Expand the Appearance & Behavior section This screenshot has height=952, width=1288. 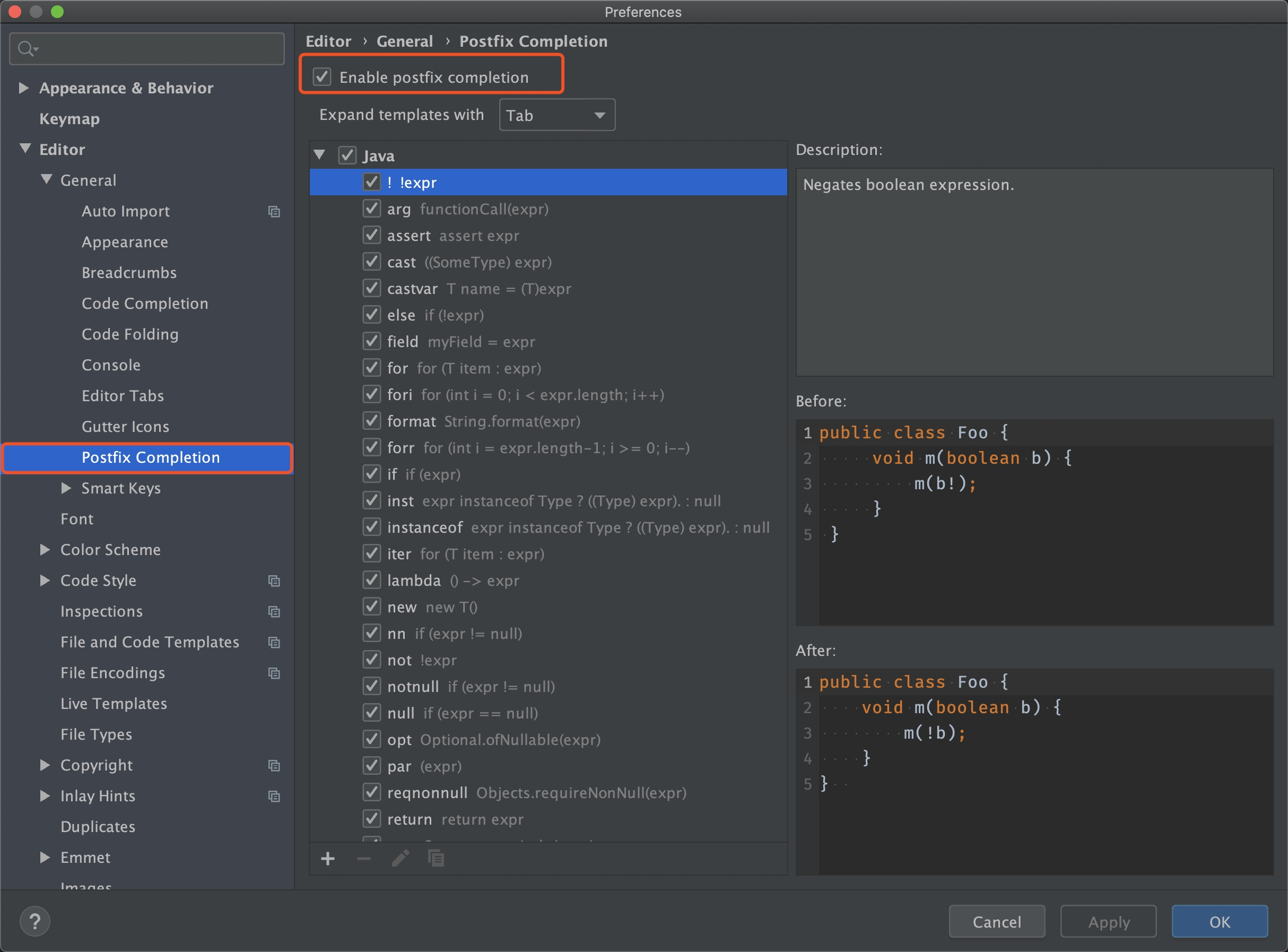(x=24, y=88)
